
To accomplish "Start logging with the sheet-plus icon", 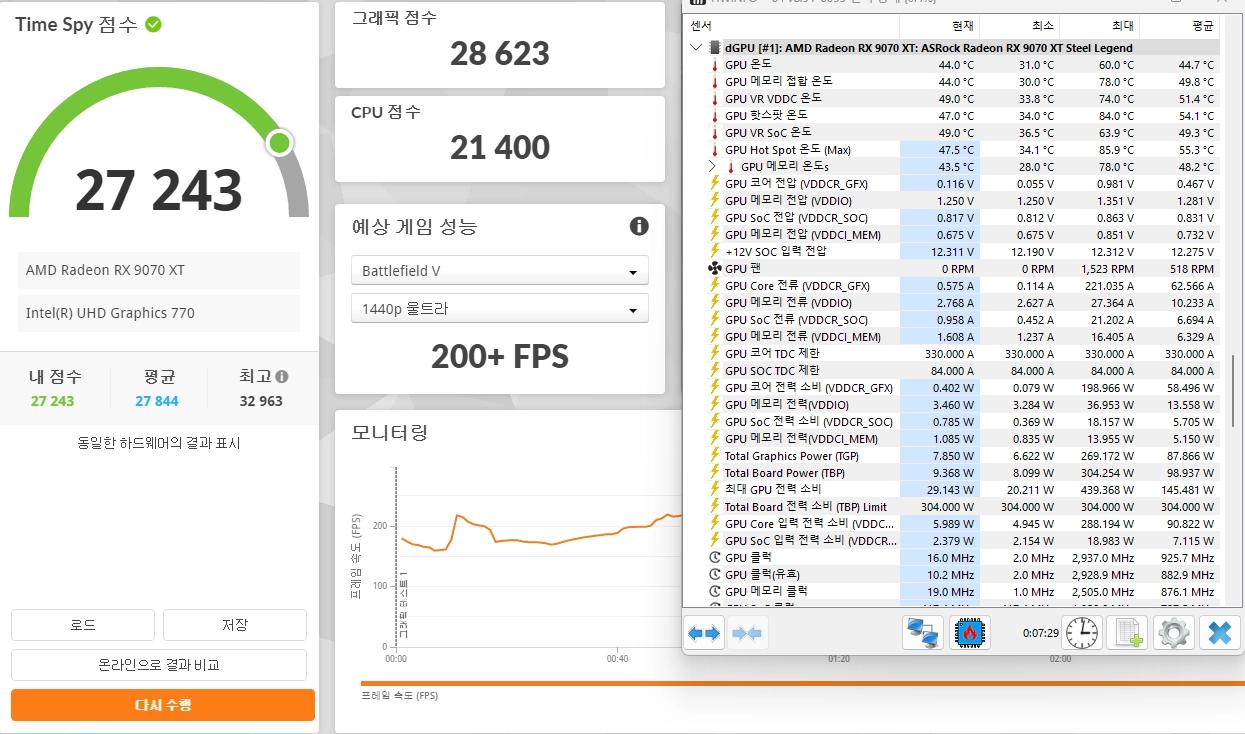I will coord(1129,633).
